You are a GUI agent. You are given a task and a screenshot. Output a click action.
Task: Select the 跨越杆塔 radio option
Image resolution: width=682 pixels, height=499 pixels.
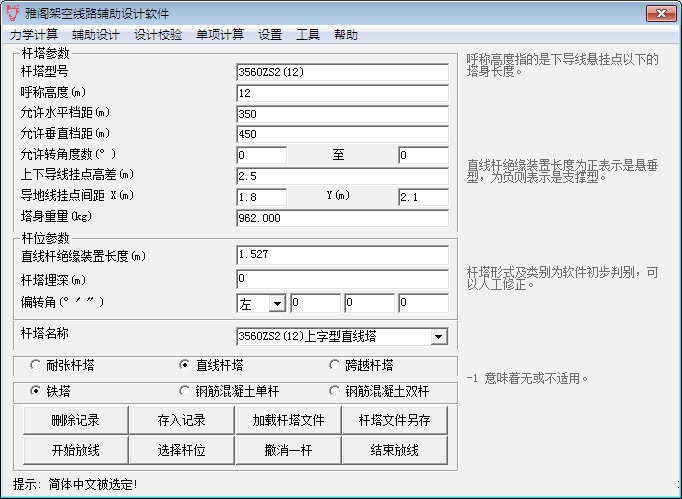(x=334, y=365)
